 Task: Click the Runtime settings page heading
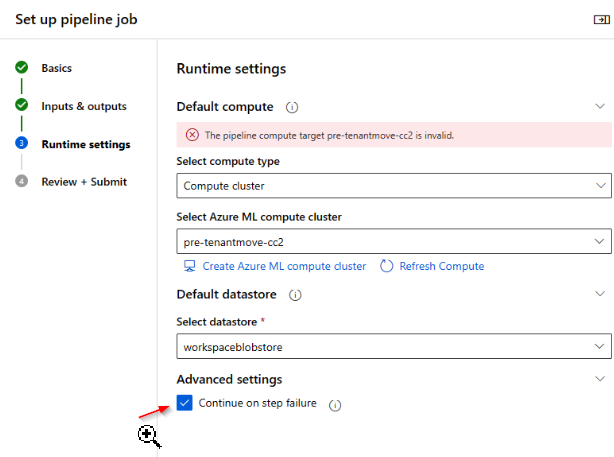pyautogui.click(x=231, y=69)
